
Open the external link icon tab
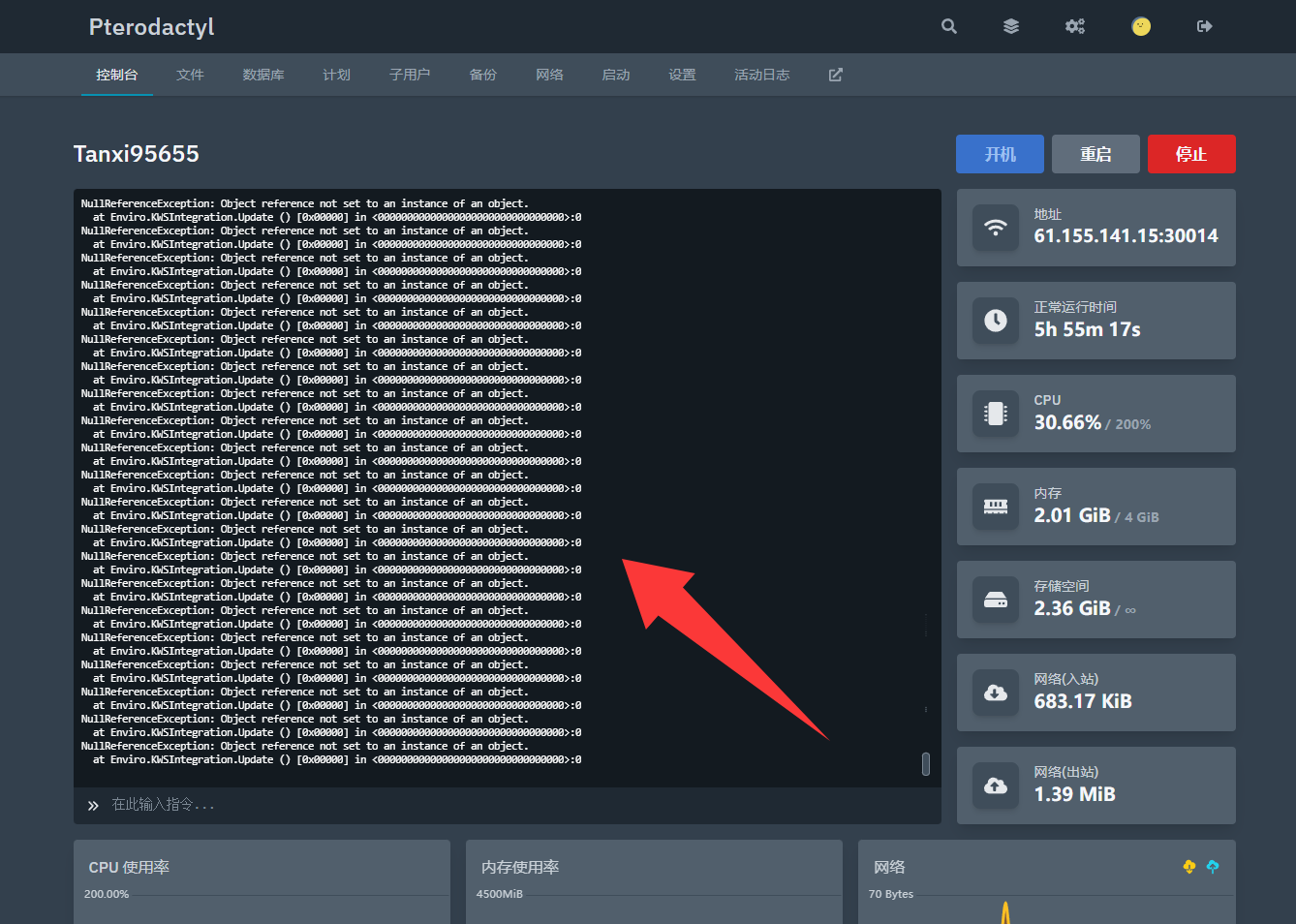[x=836, y=75]
